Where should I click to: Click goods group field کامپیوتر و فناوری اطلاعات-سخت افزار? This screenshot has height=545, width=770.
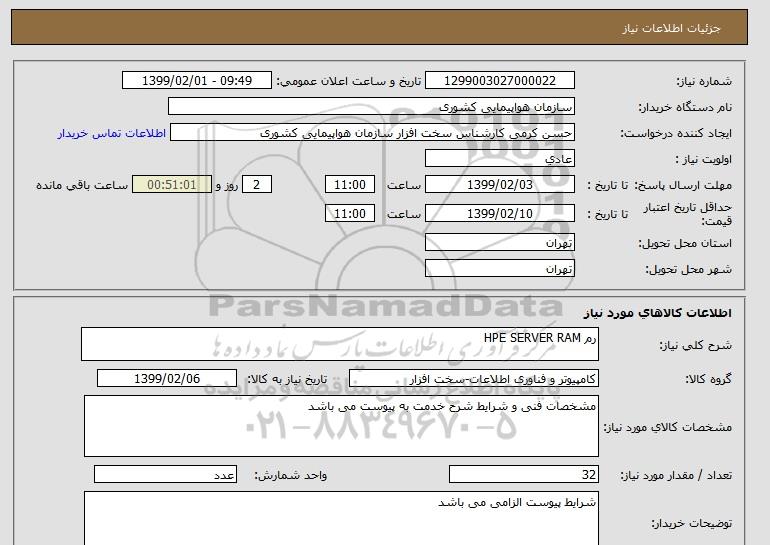point(474,379)
